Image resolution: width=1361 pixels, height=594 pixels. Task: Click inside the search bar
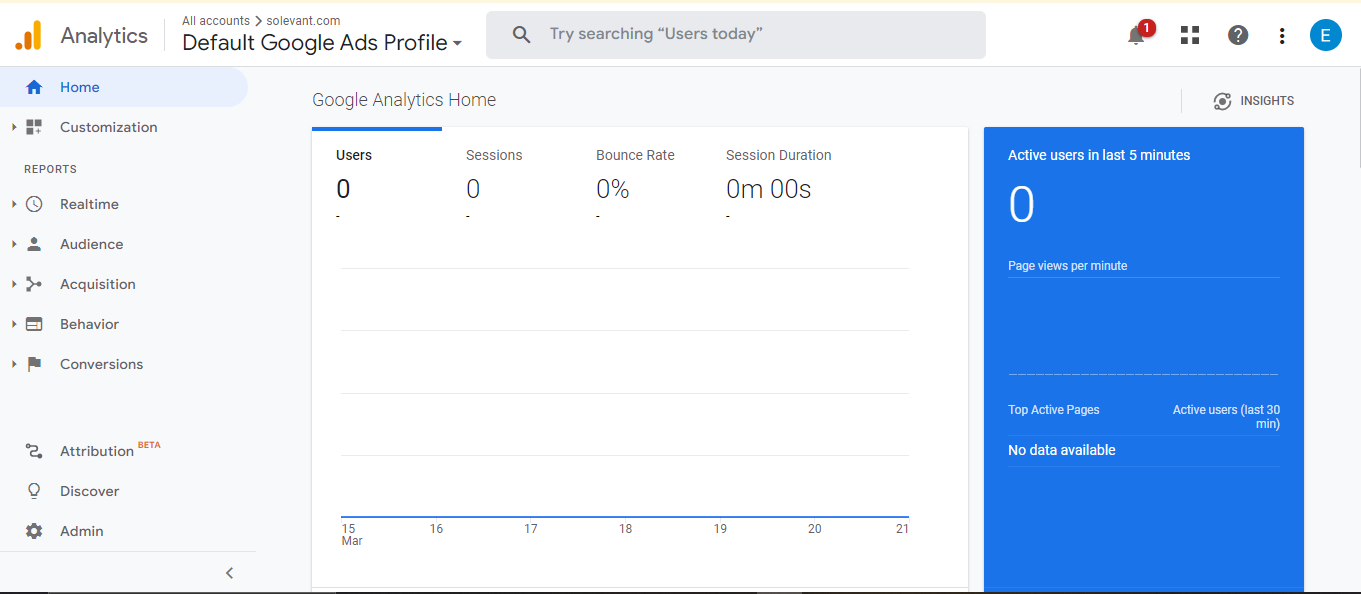735,34
